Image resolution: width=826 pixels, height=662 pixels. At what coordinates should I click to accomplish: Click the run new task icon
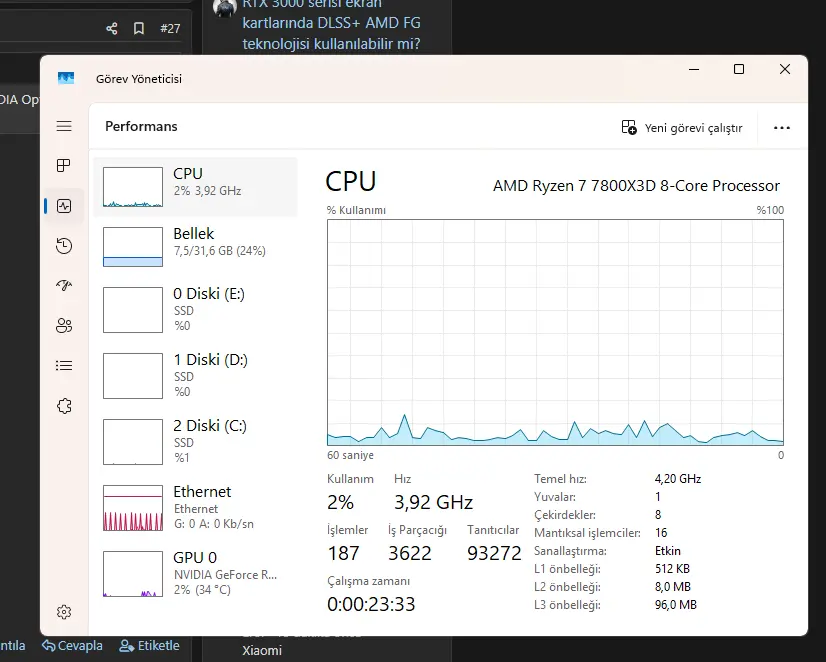click(629, 127)
